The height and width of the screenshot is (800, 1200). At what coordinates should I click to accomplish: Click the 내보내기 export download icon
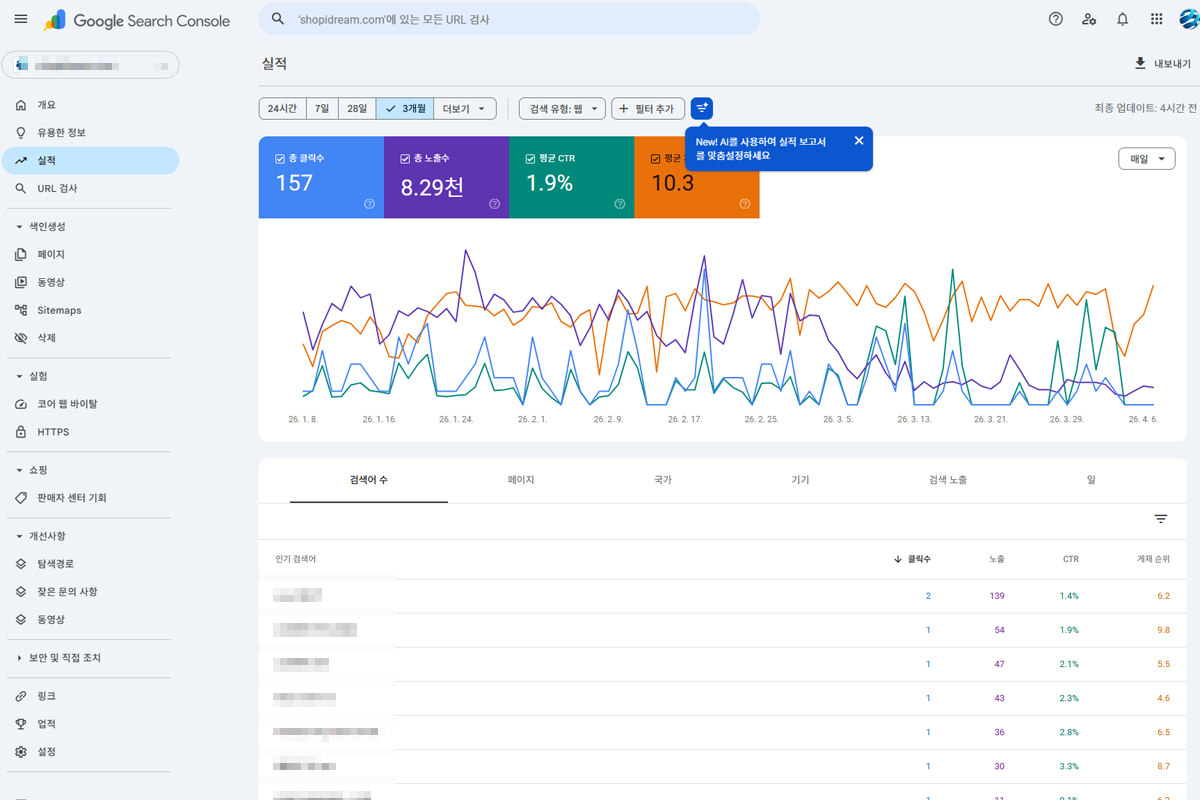[x=1139, y=63]
